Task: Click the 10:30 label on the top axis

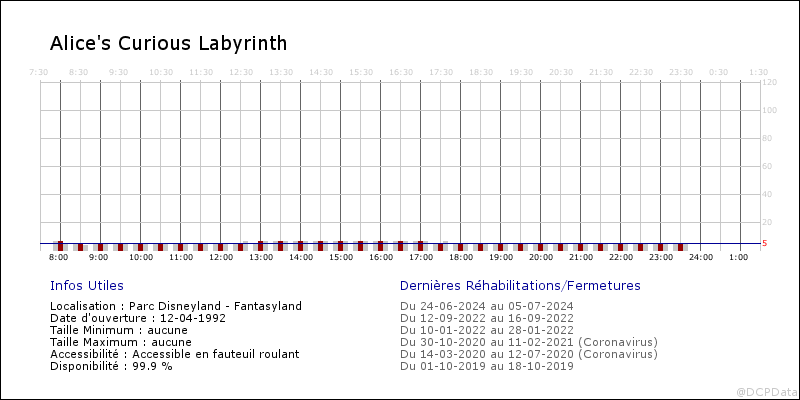Action: (x=161, y=72)
